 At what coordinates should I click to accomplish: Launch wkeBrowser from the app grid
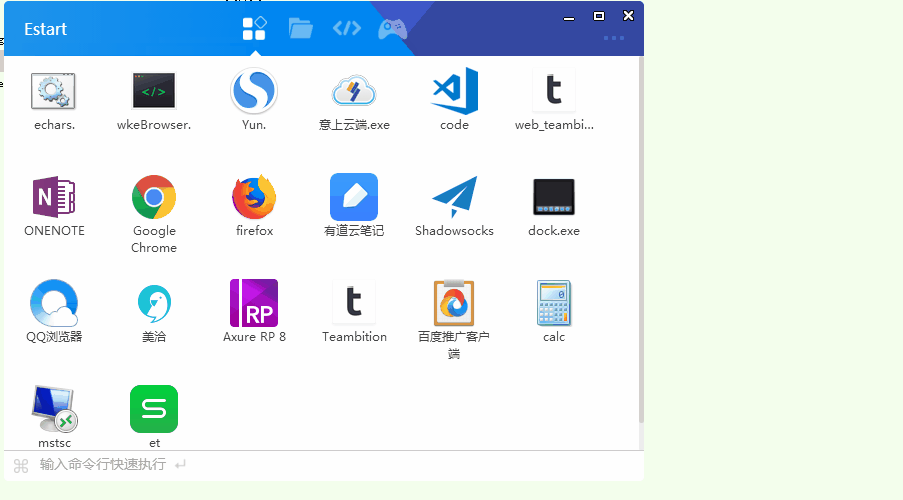coord(154,91)
